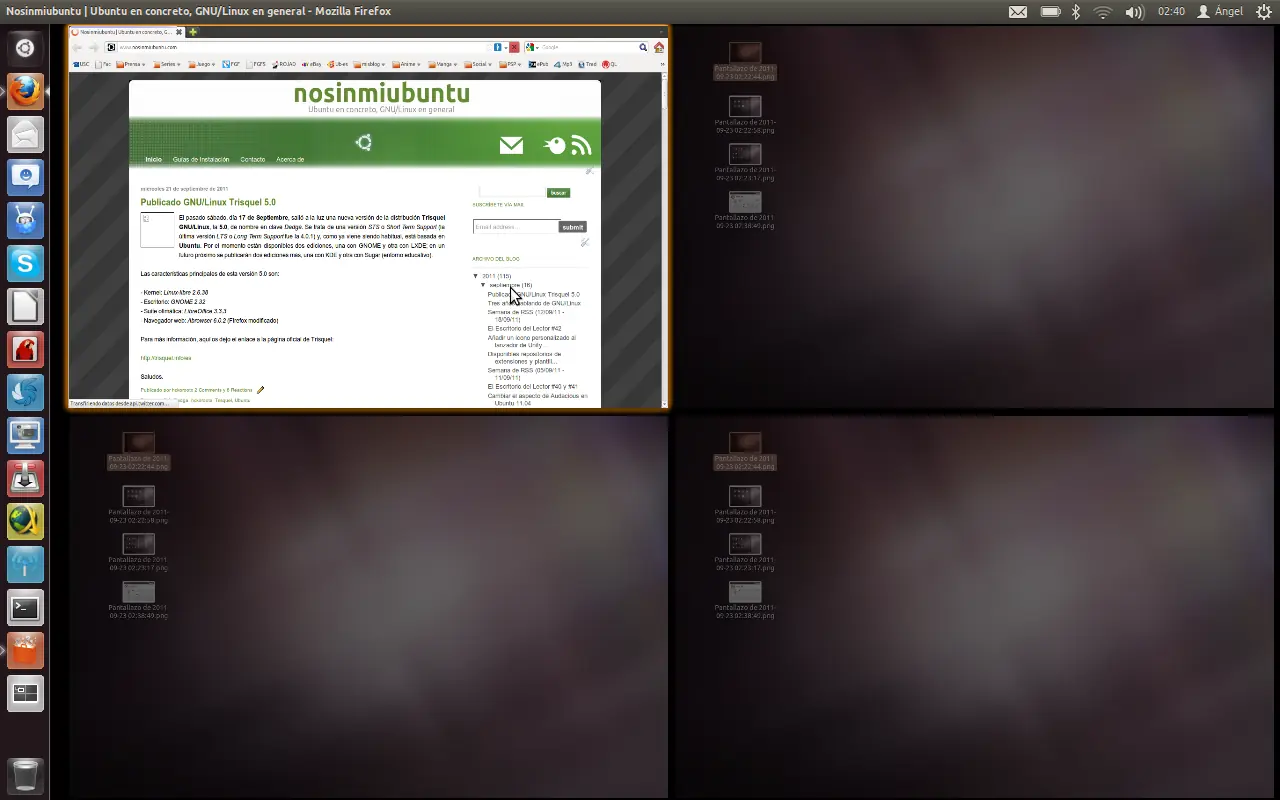Click the Firefox back arrow button
1280x800 pixels.
pyautogui.click(x=77, y=47)
